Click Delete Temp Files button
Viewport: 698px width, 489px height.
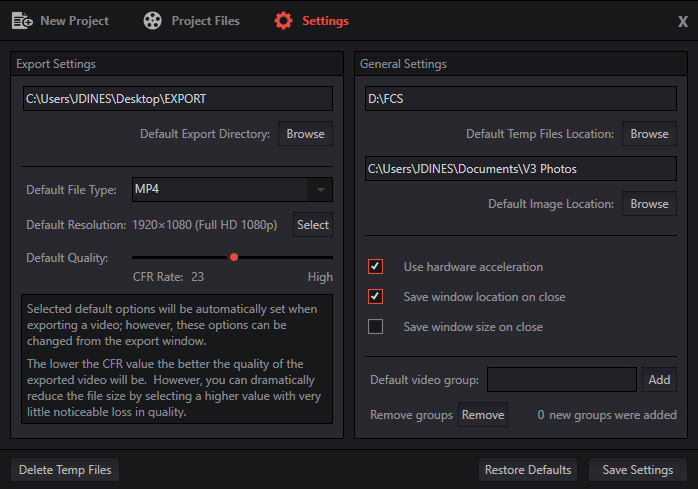(x=65, y=469)
